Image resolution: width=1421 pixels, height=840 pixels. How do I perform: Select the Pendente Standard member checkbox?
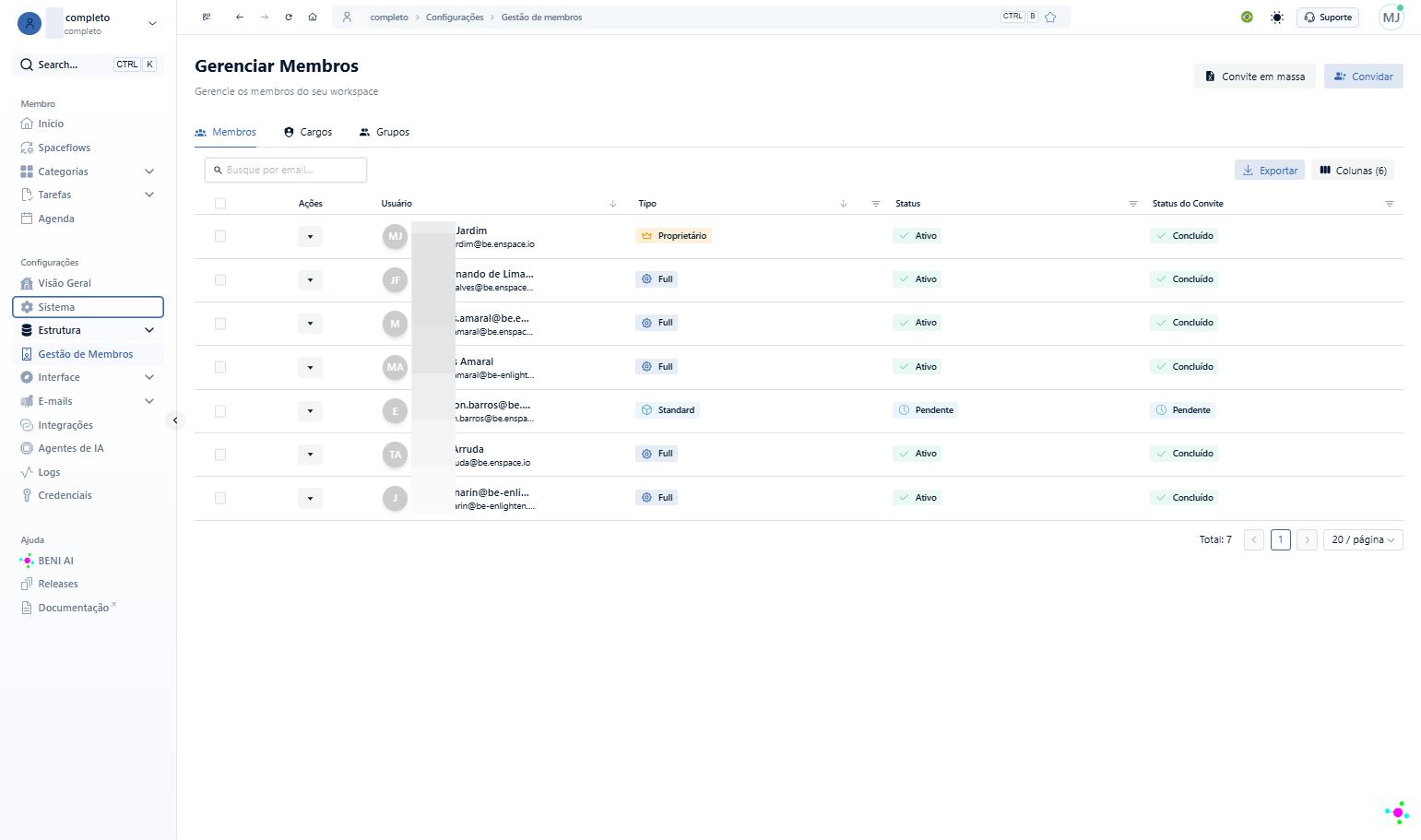(x=220, y=411)
